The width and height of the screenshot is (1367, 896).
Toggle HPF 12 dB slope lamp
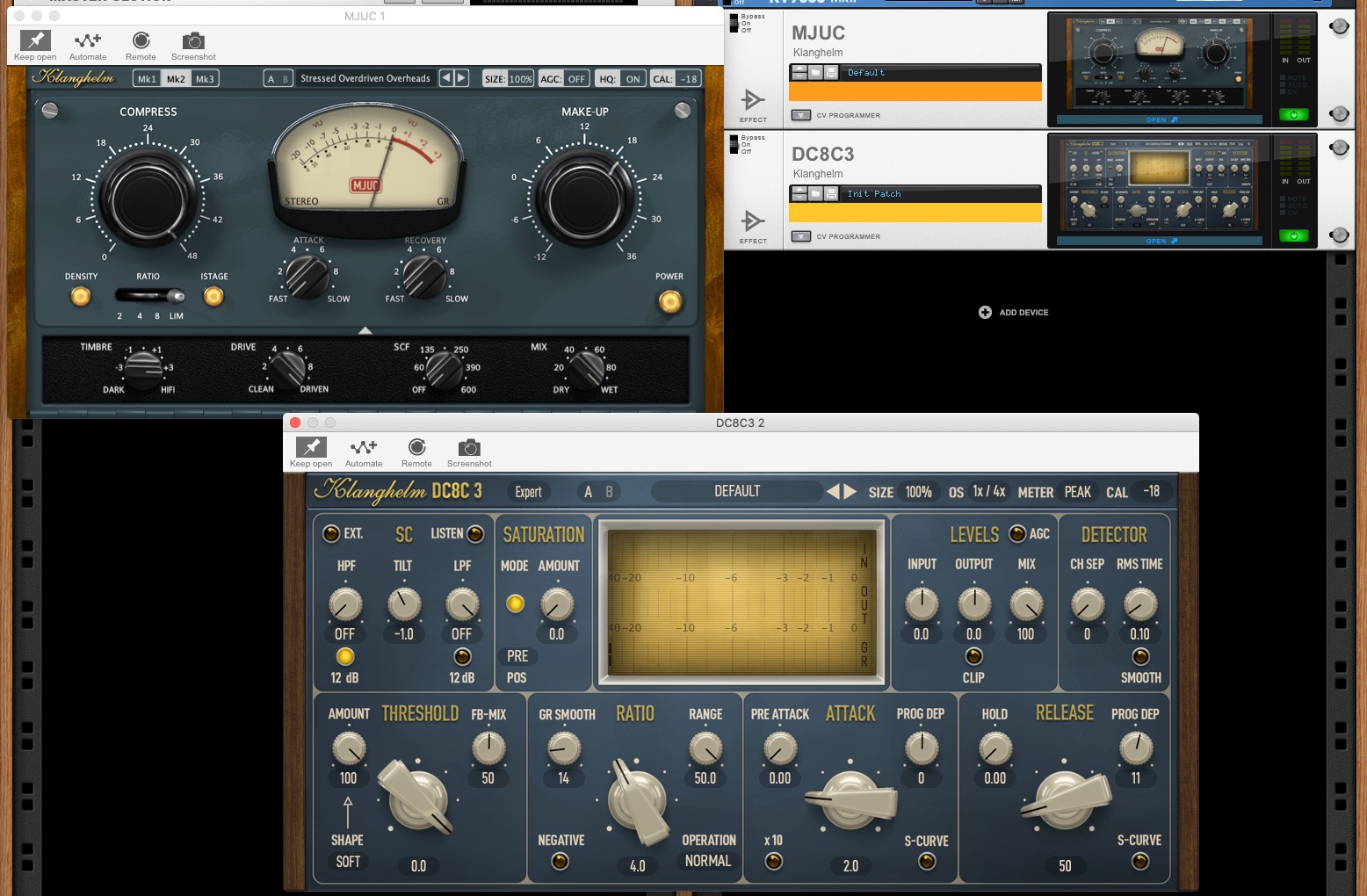coord(345,656)
